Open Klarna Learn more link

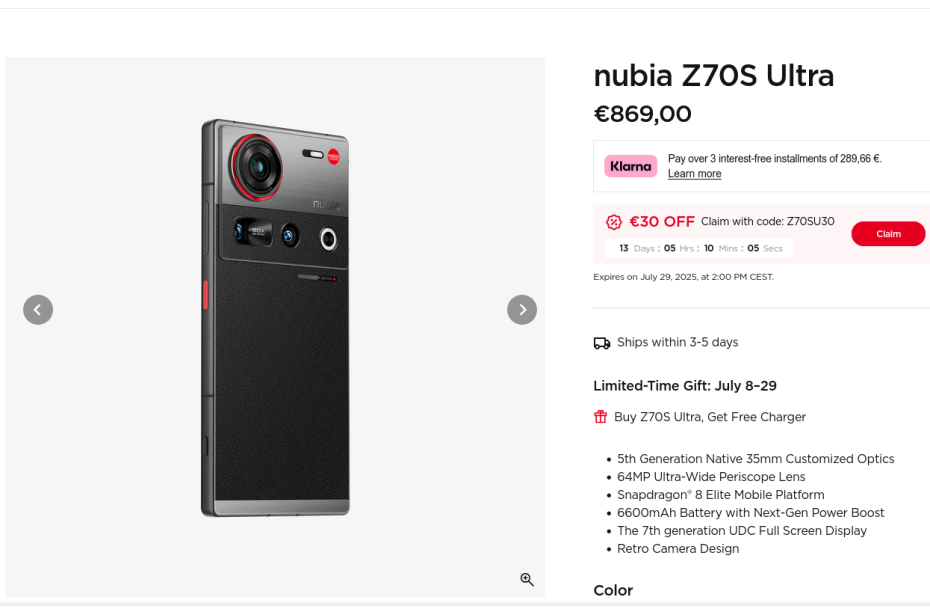(x=694, y=174)
